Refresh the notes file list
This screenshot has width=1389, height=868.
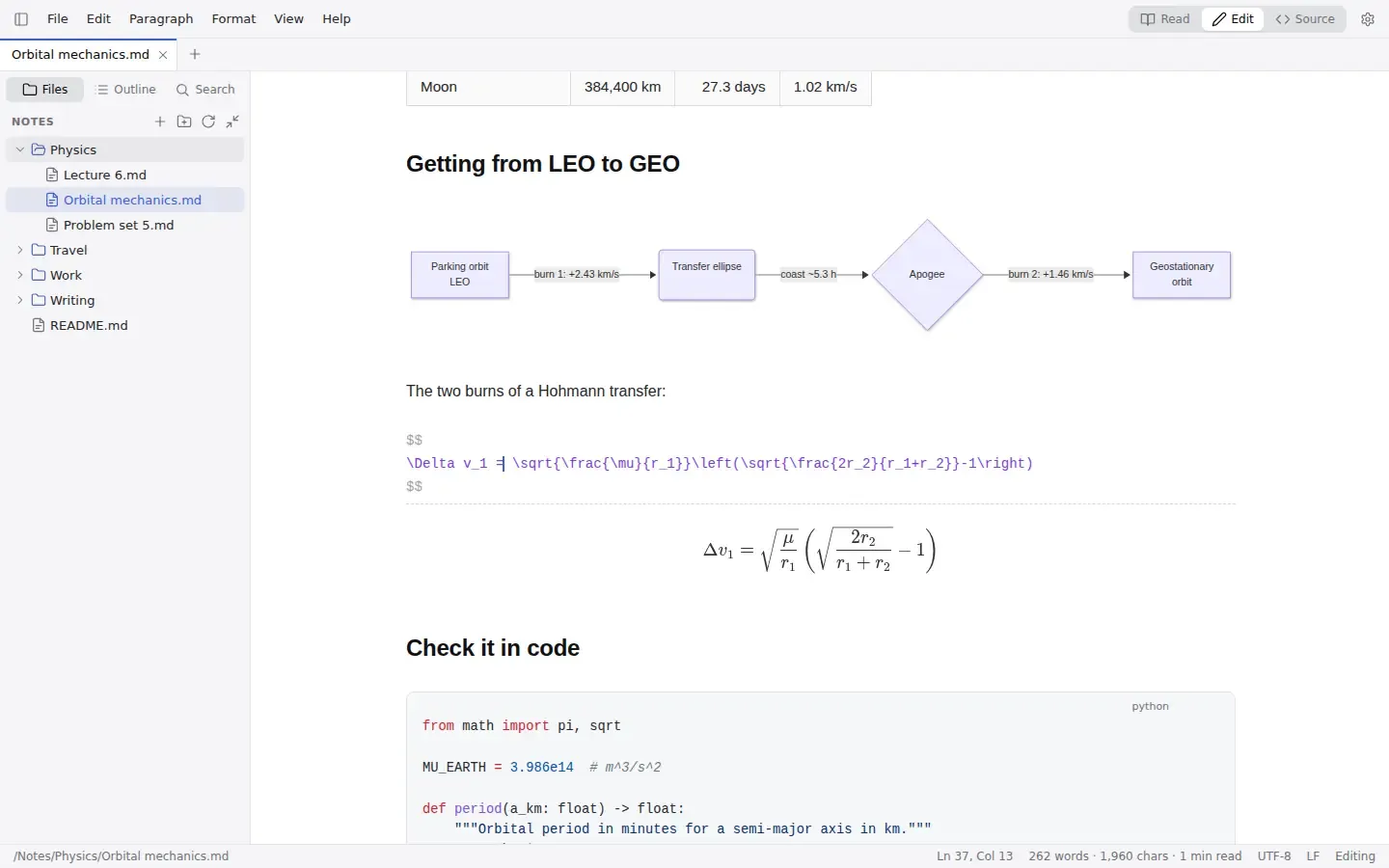point(208,122)
